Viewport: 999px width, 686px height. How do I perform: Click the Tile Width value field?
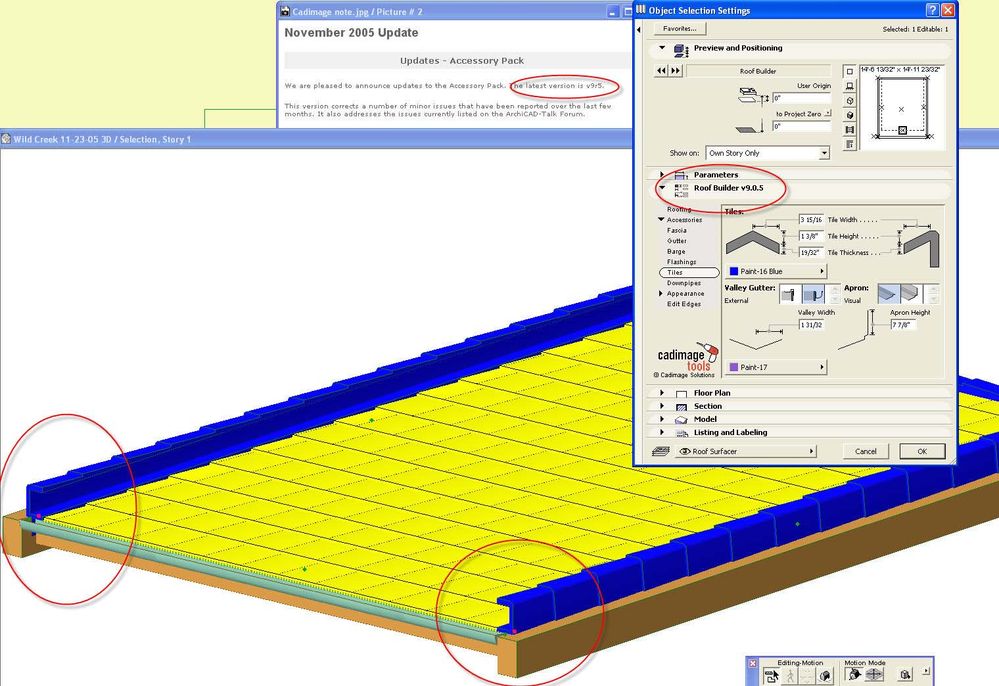[x=811, y=220]
